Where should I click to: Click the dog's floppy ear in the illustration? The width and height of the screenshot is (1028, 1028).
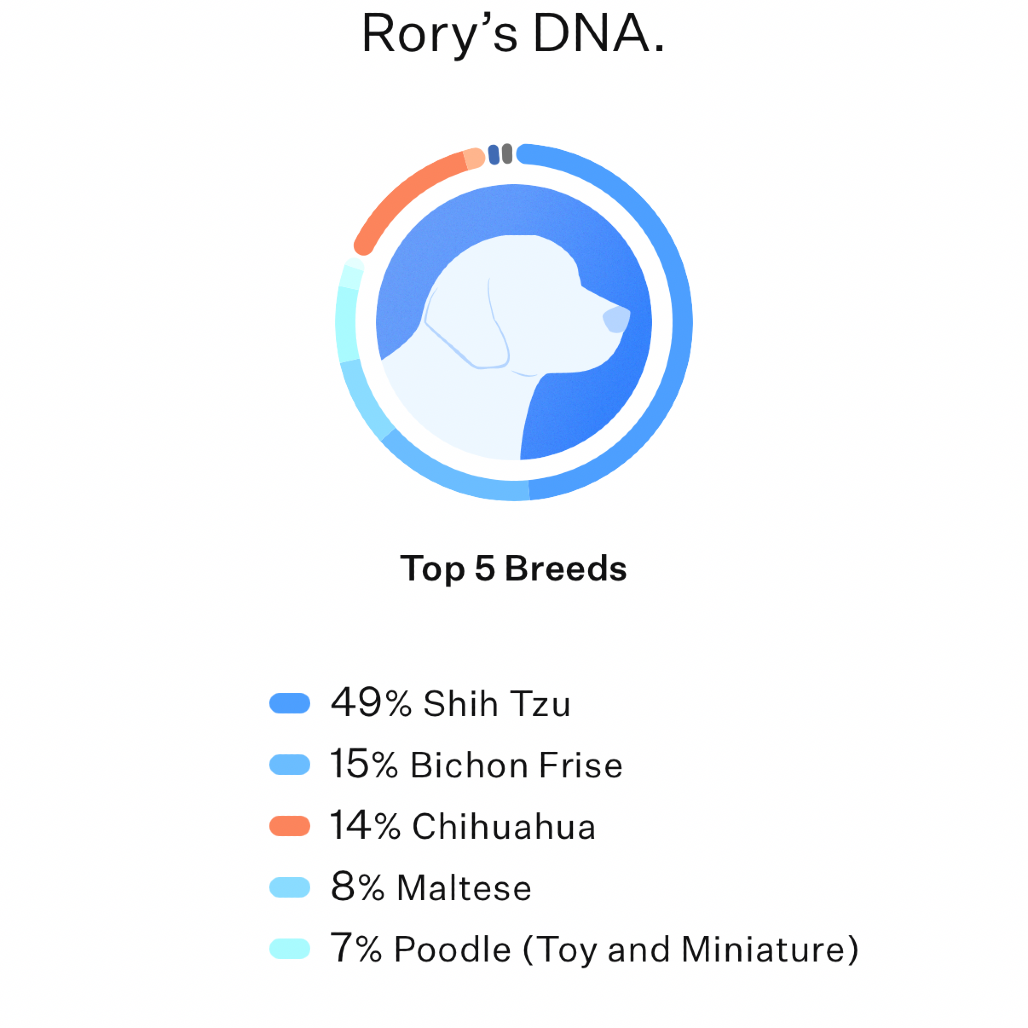click(x=467, y=323)
